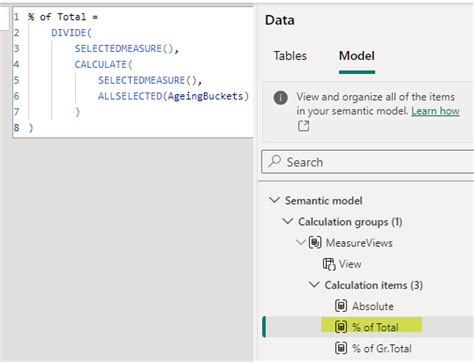Focus the Search input field

(x=368, y=162)
